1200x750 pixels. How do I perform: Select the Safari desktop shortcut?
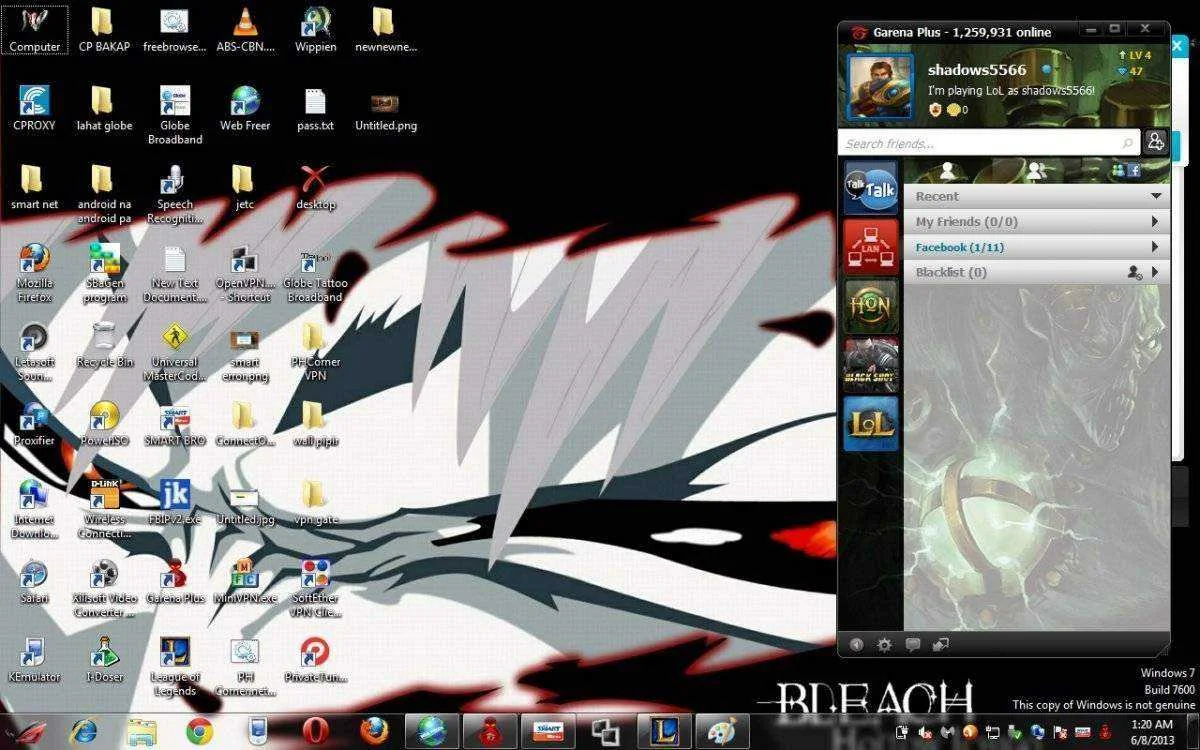click(35, 580)
